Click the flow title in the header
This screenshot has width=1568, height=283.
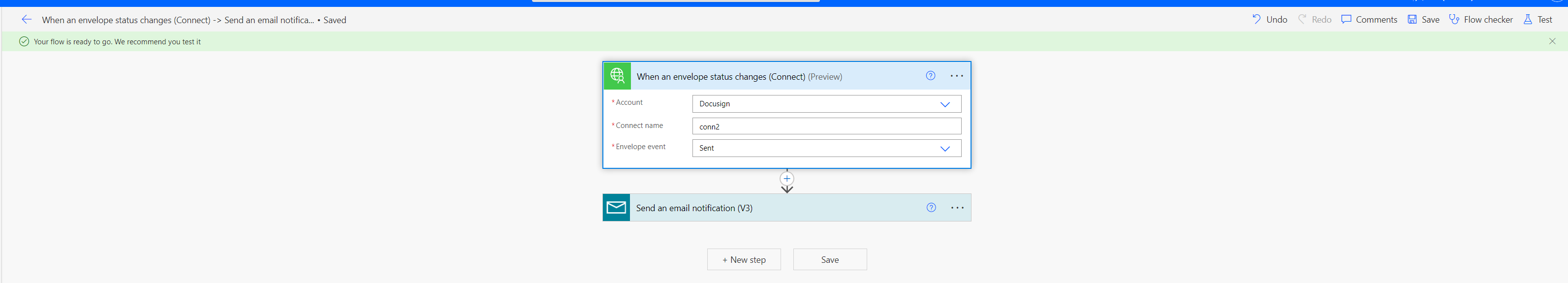tap(178, 20)
